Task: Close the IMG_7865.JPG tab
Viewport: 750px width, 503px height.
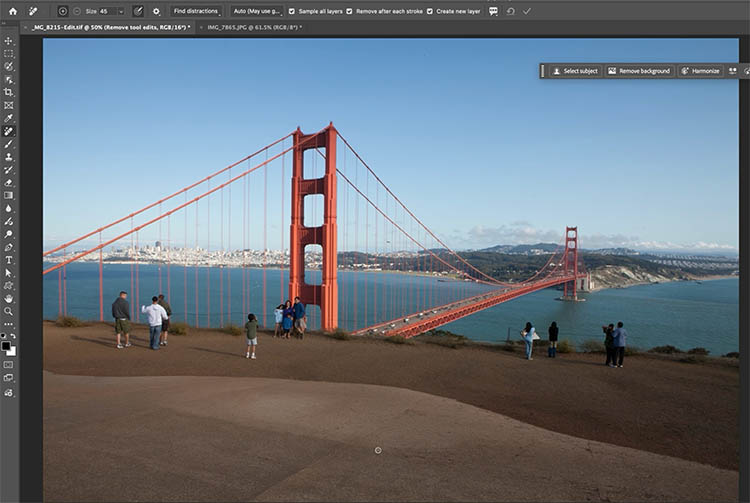Action: point(201,28)
